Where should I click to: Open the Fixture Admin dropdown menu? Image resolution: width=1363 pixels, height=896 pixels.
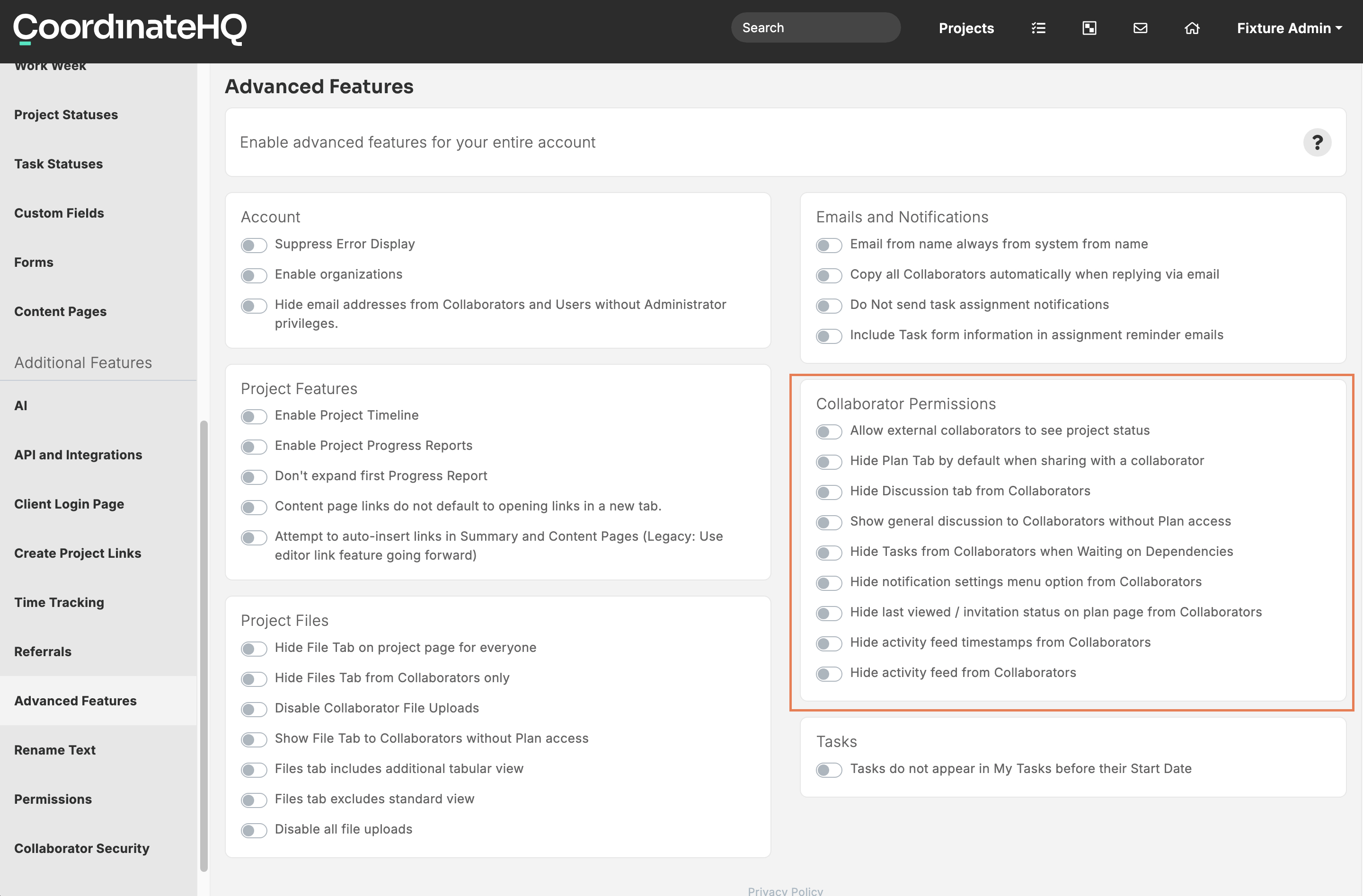point(1289,28)
